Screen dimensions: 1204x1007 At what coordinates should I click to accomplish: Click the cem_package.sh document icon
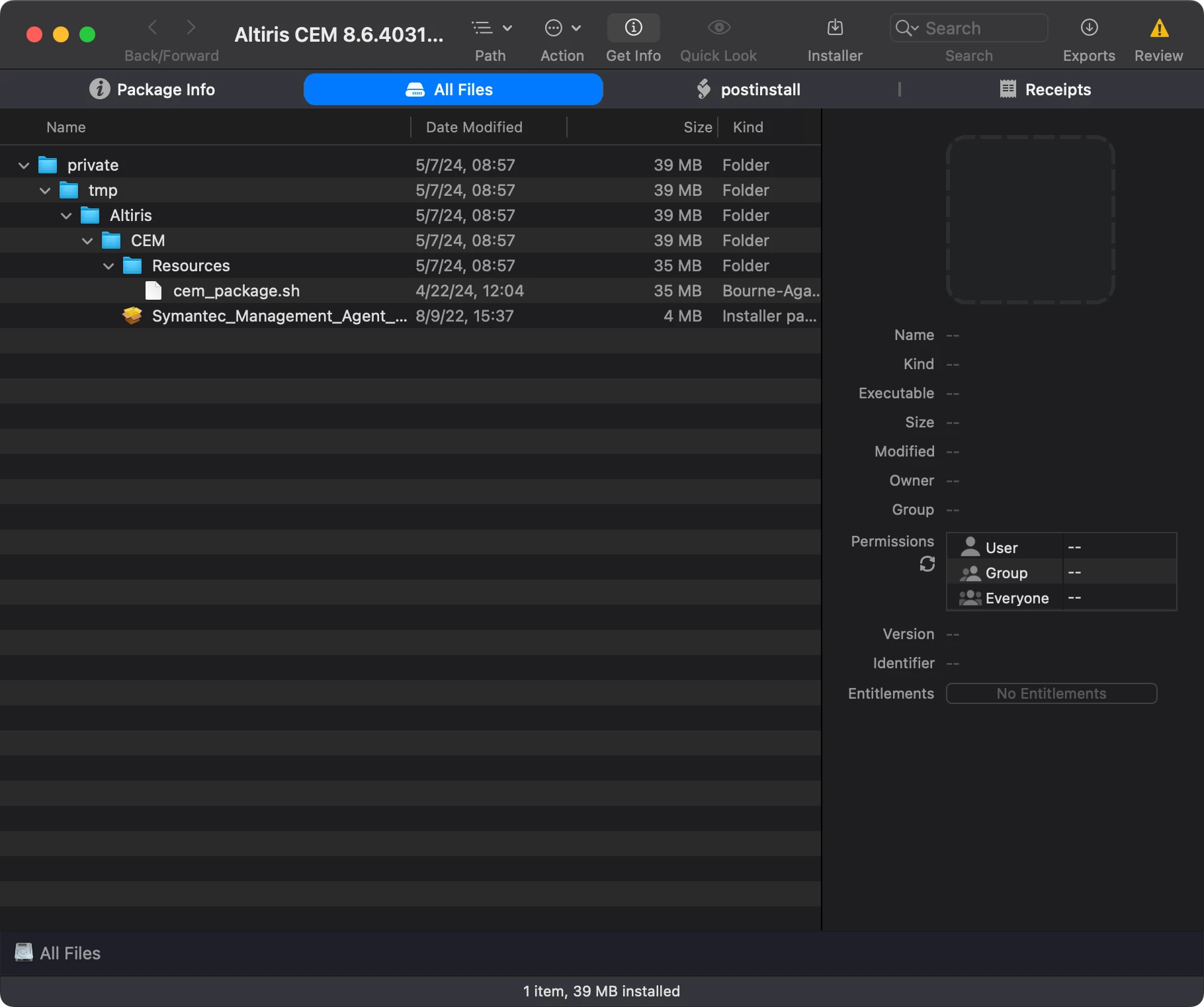coord(153,290)
